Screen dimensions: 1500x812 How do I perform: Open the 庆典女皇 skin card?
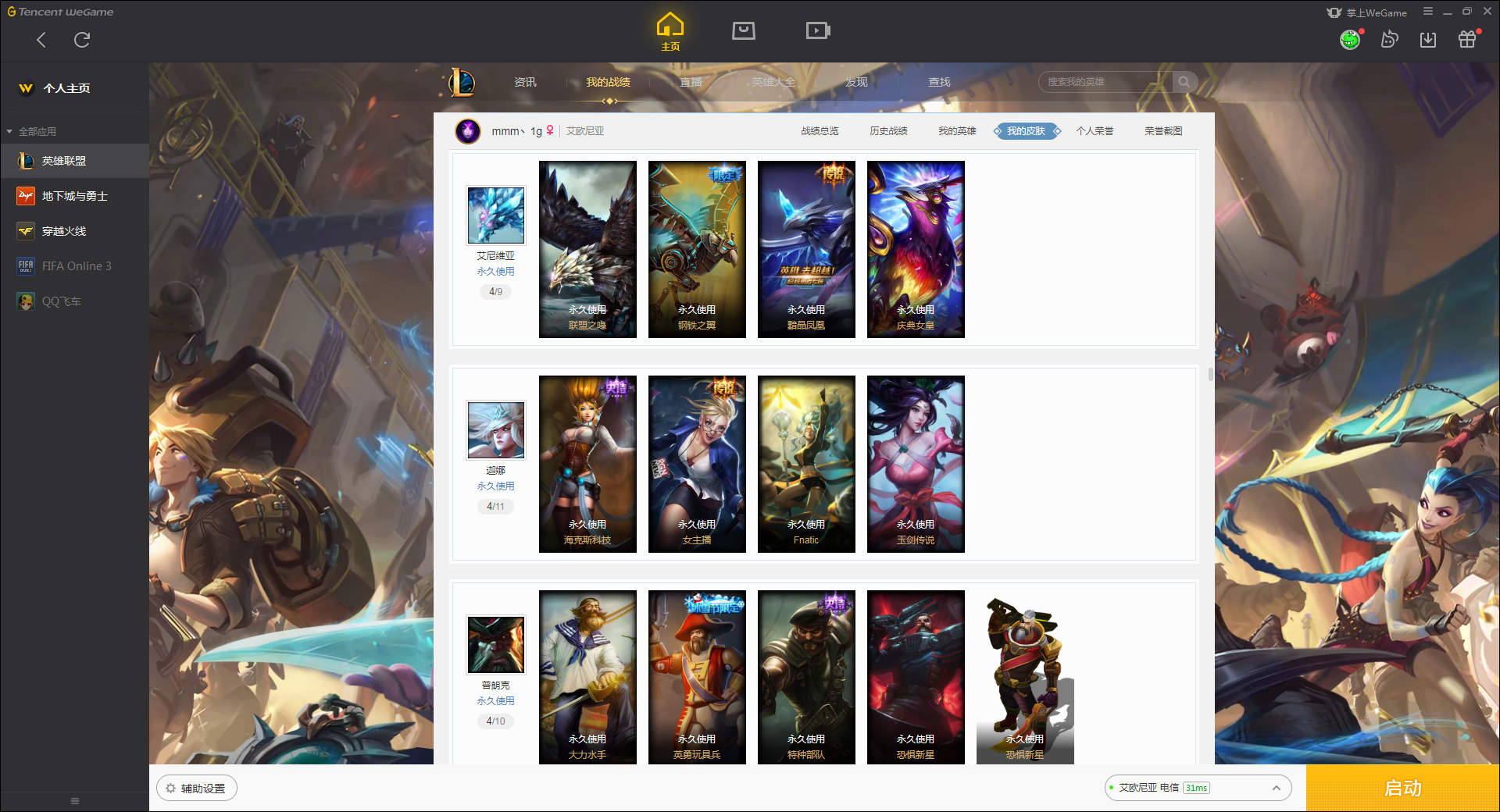(x=916, y=250)
